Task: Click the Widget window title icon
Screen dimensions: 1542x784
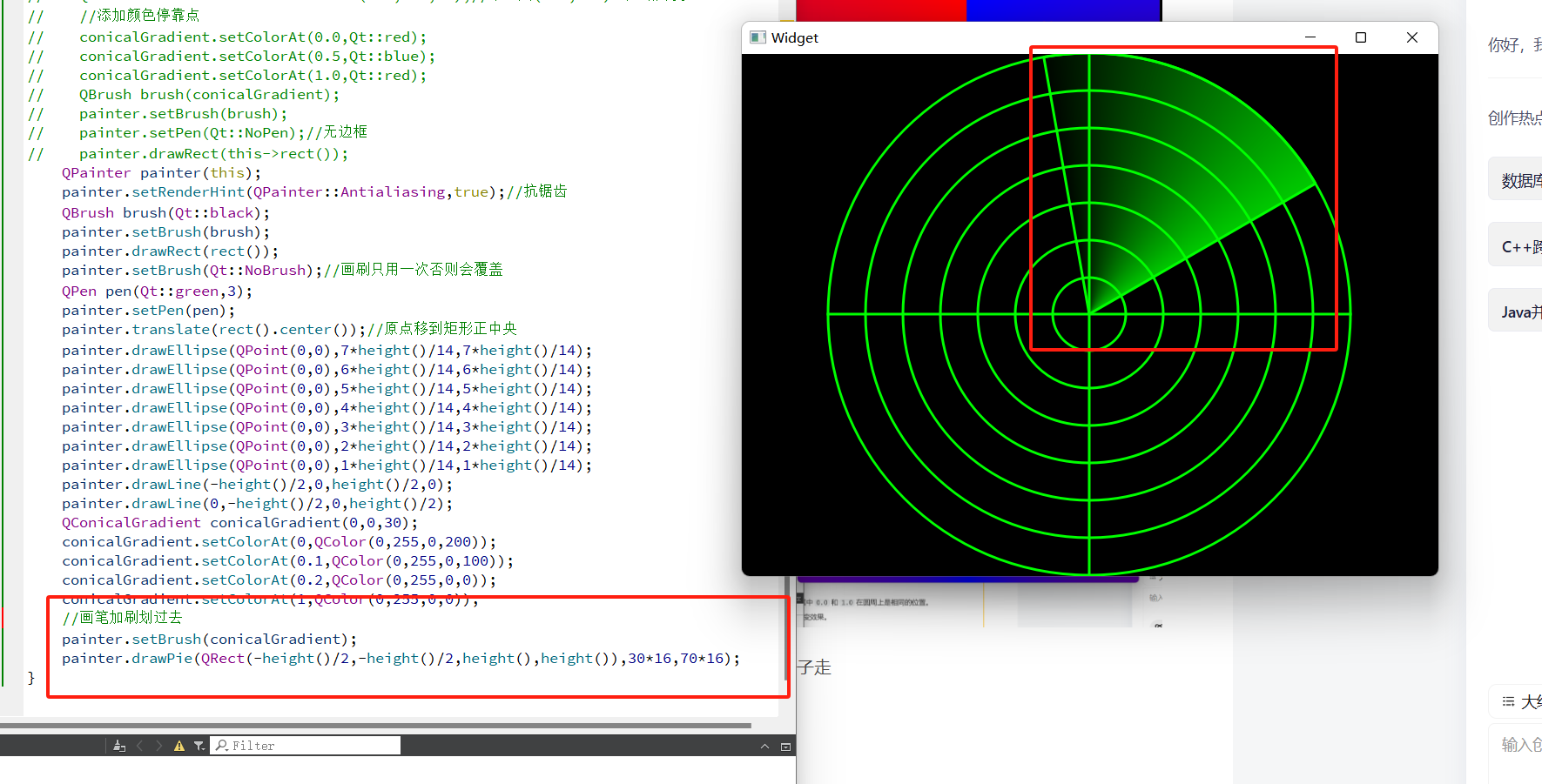Action: point(758,37)
